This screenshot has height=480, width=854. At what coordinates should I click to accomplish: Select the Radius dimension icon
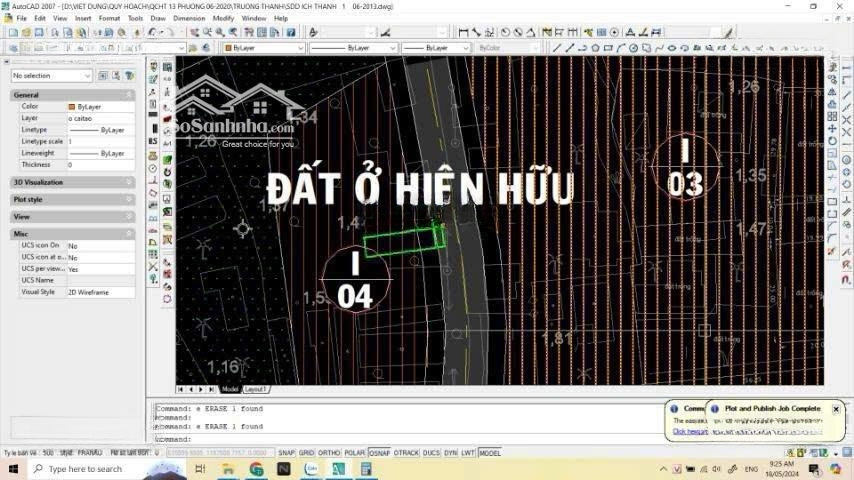coord(505,33)
